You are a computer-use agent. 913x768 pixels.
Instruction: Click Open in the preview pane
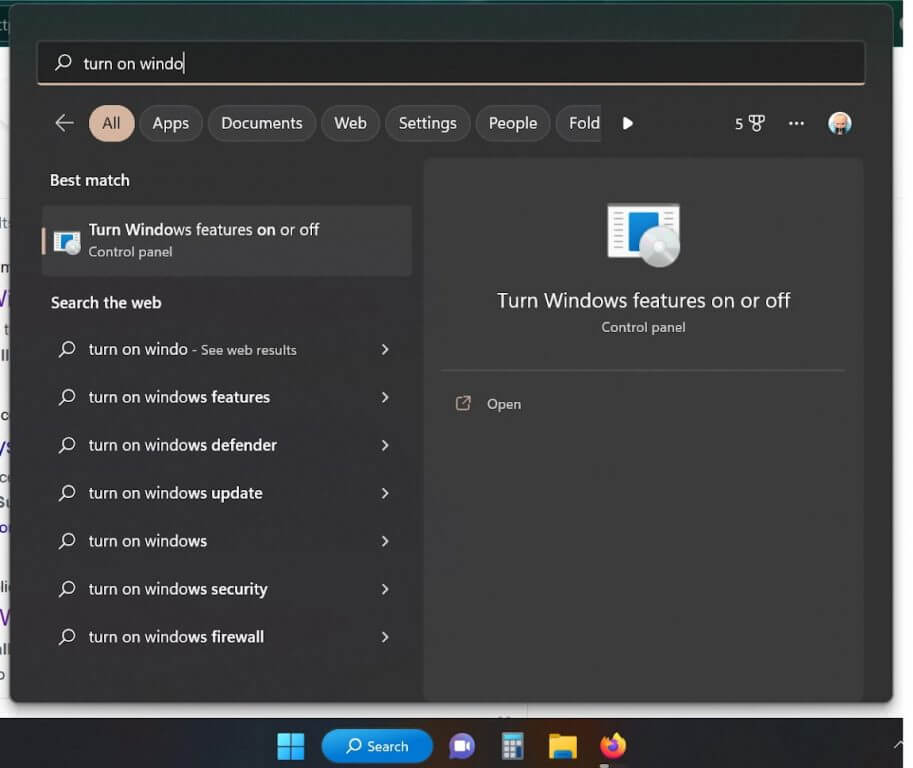pos(504,404)
